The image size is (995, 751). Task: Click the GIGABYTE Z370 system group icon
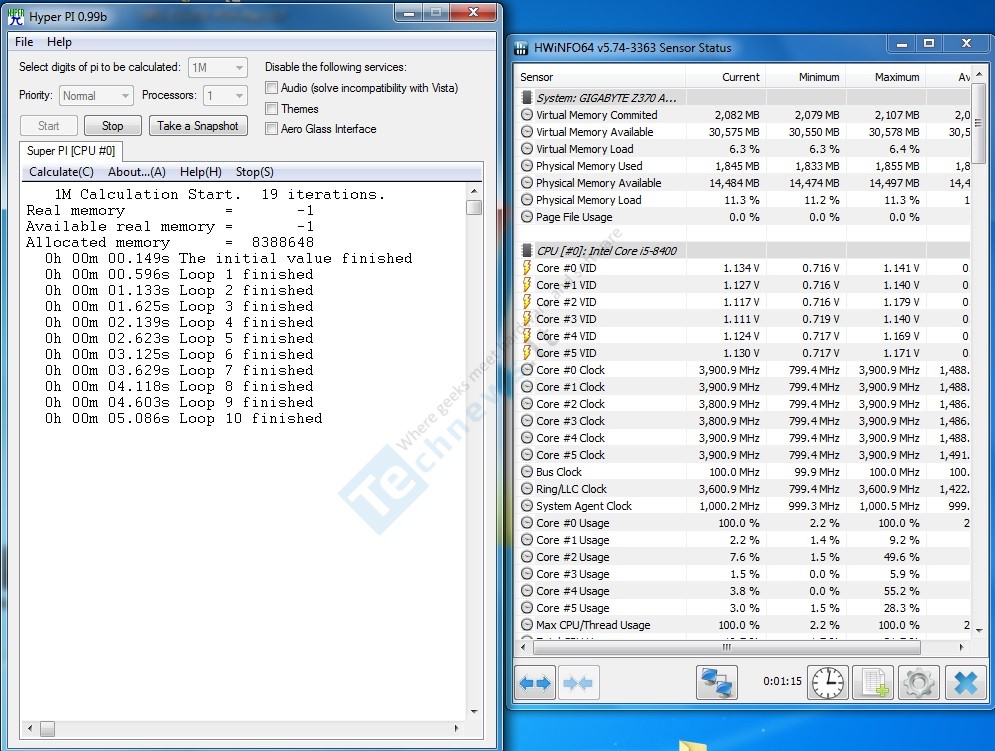click(526, 98)
